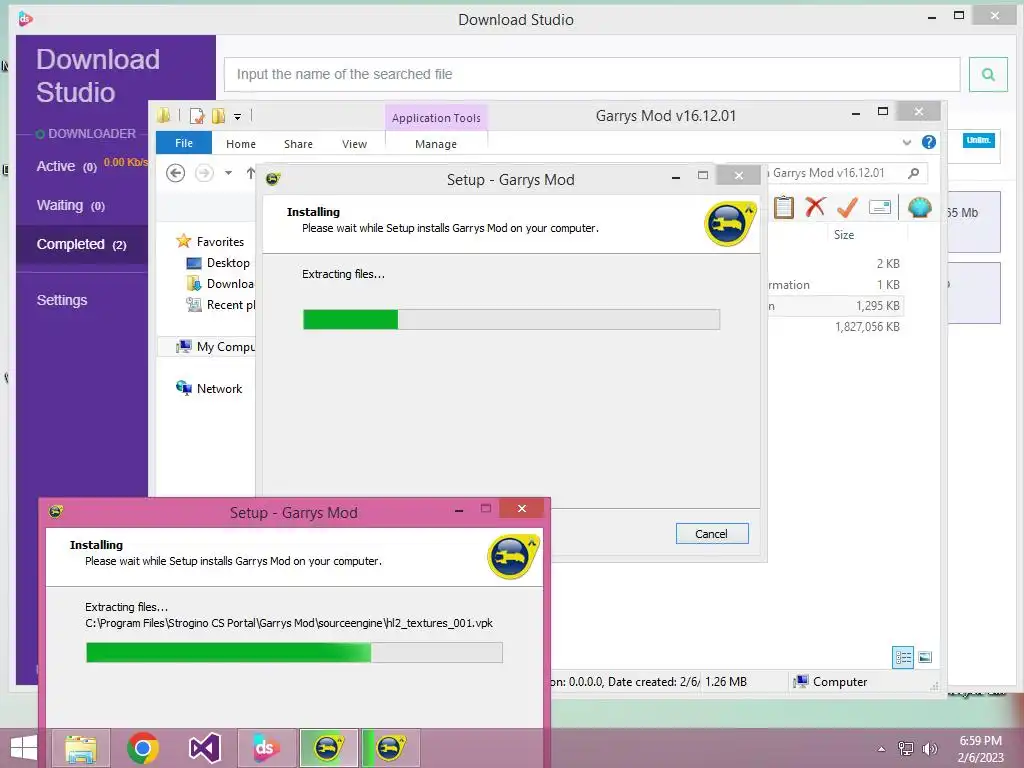Viewport: 1024px width, 768px height.
Task: Close the pink Setup - Garrys Mod window
Action: pos(521,508)
